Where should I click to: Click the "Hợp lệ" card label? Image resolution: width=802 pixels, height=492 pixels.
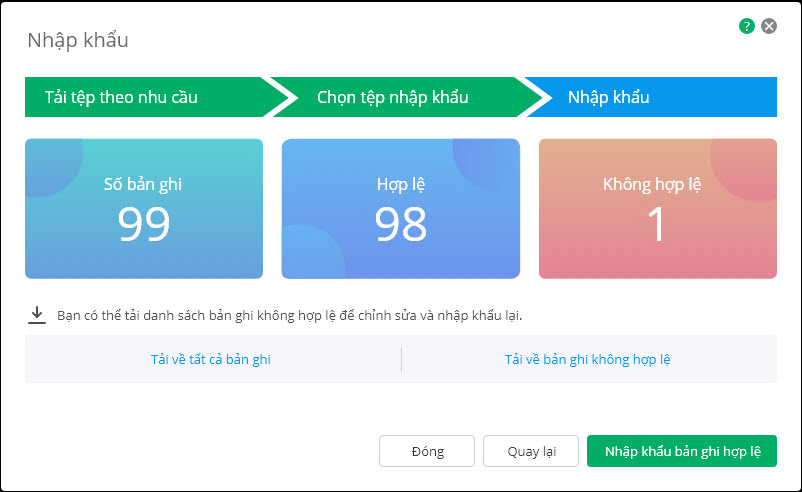click(x=400, y=184)
